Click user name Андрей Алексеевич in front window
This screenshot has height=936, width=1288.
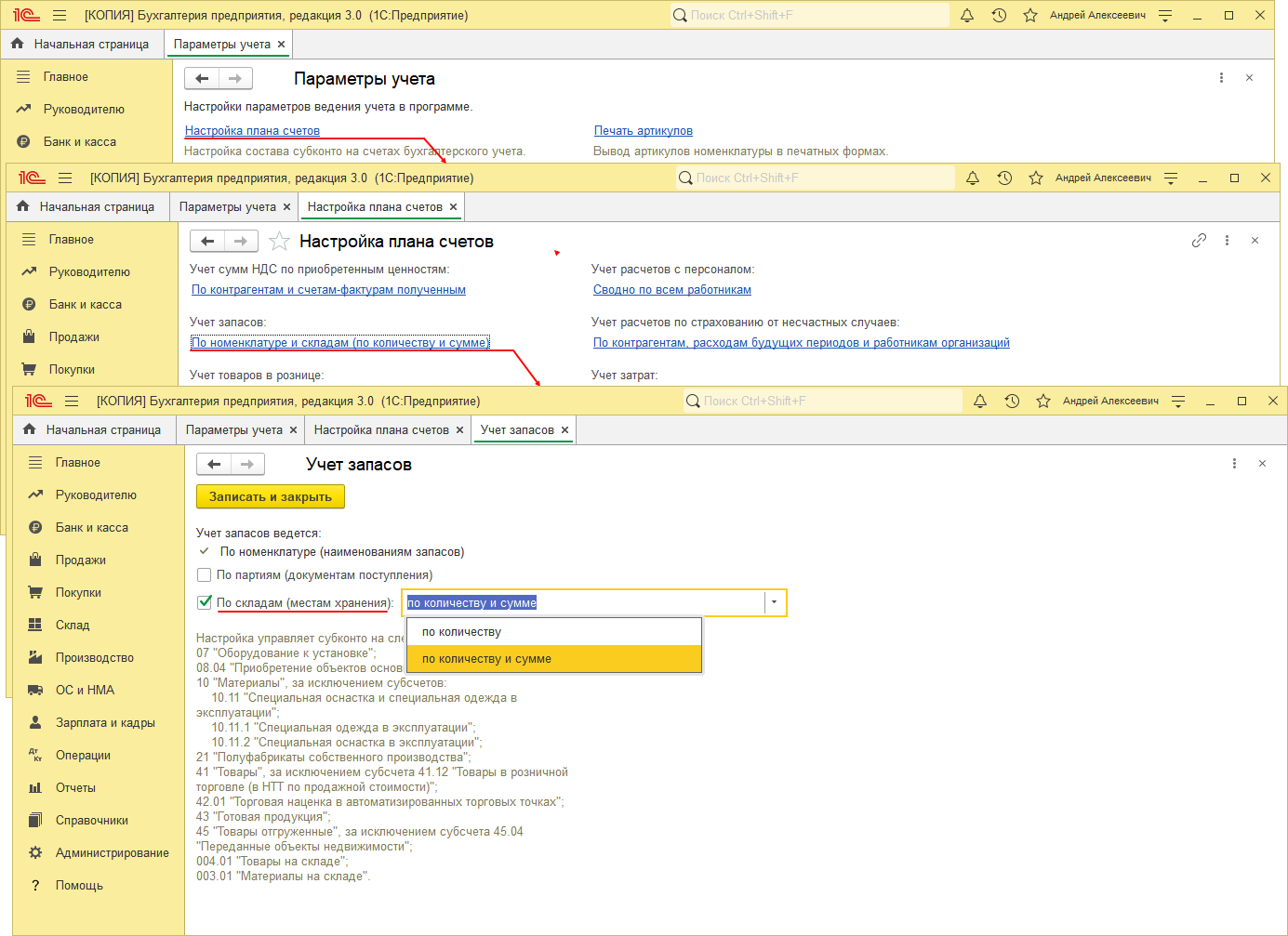click(1110, 401)
